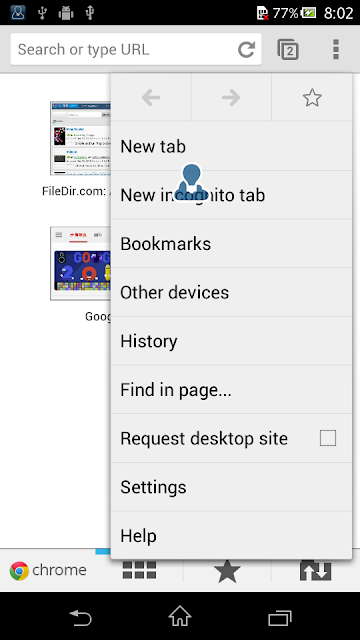This screenshot has height=640, width=360.
Task: Open bookmarks using the bottom star icon
Action: pos(227,571)
